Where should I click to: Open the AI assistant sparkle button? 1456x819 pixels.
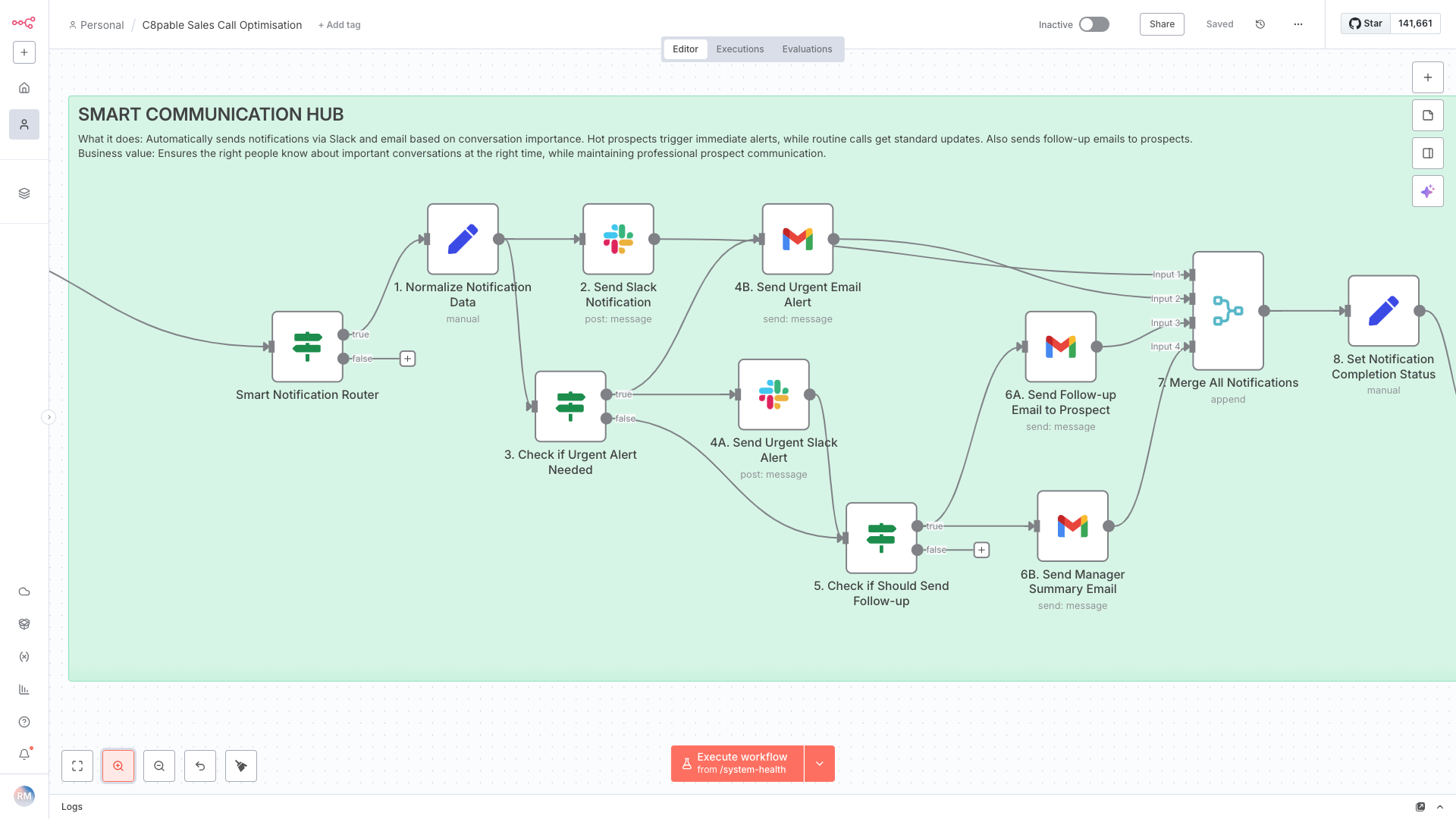pos(1428,191)
